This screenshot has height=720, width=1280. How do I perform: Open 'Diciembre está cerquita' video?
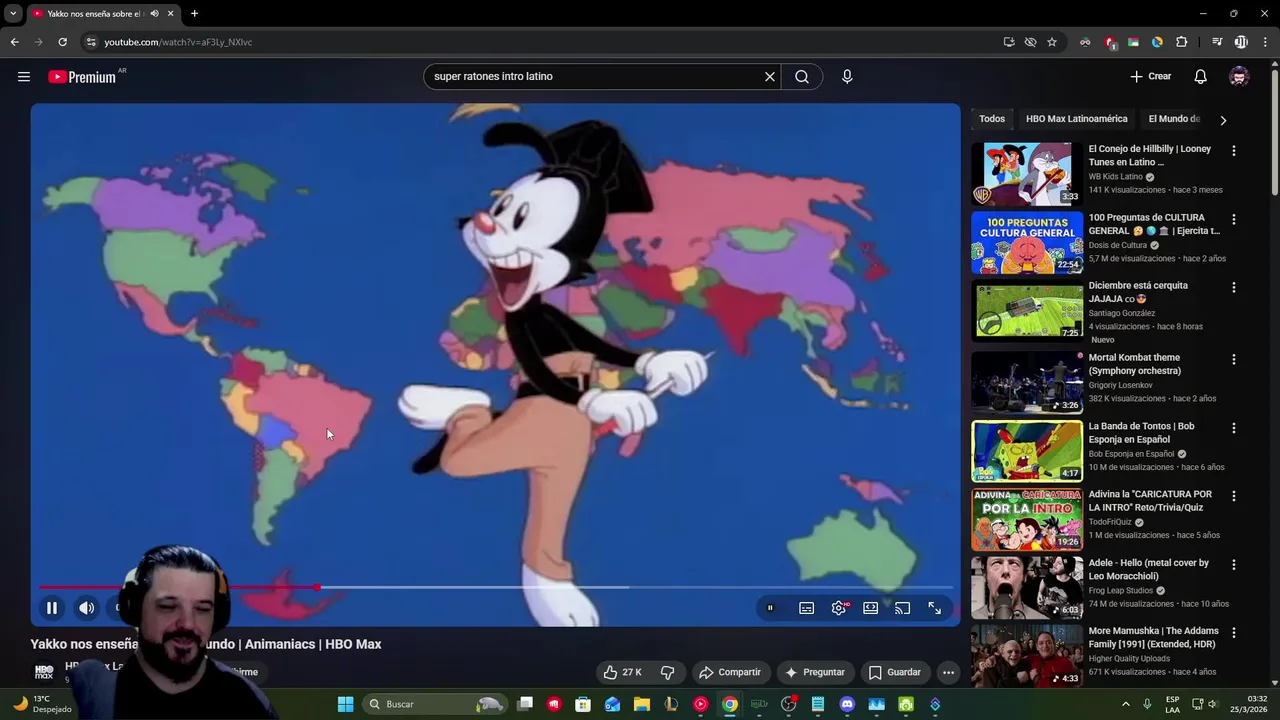click(x=1027, y=311)
